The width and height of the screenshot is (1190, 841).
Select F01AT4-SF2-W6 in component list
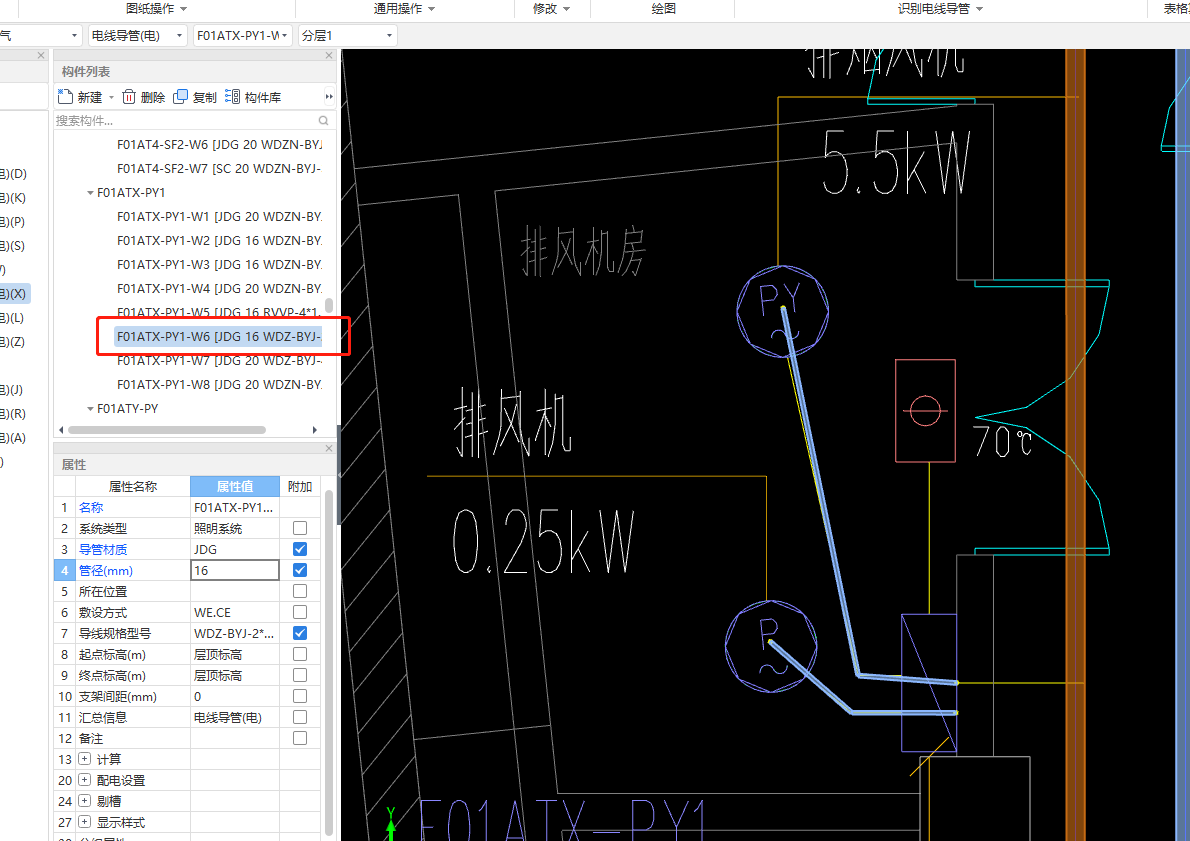pyautogui.click(x=219, y=144)
